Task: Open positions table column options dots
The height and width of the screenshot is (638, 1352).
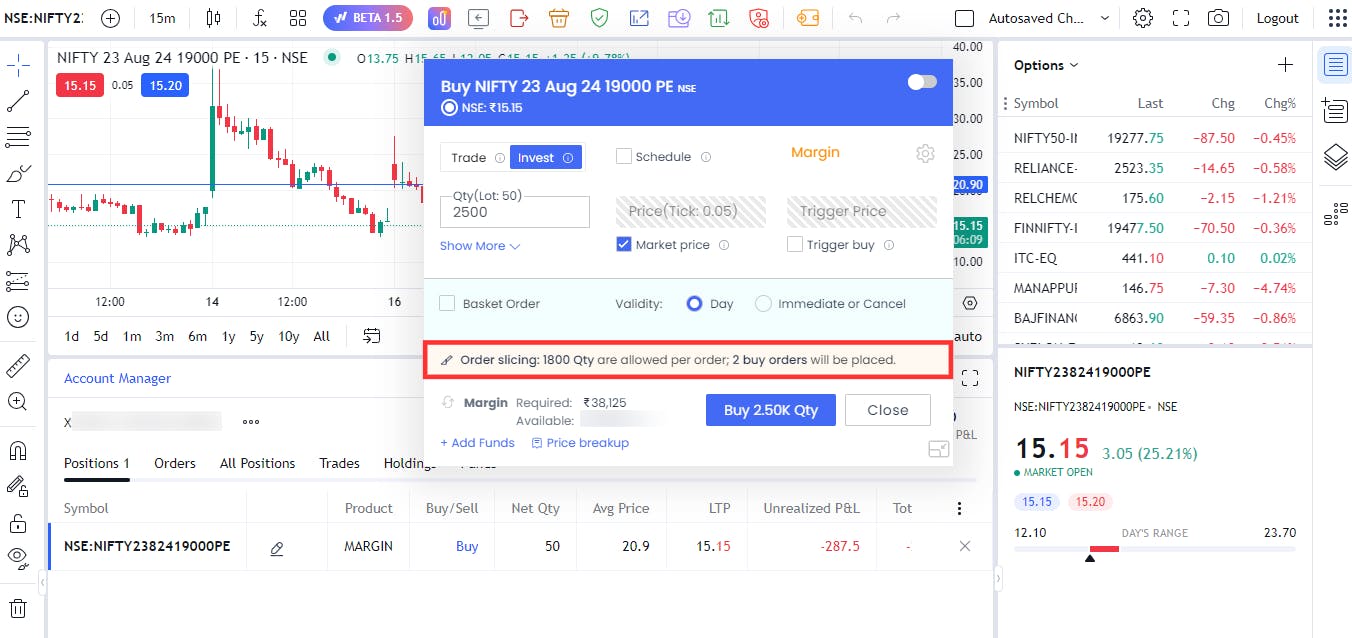Action: coord(960,508)
